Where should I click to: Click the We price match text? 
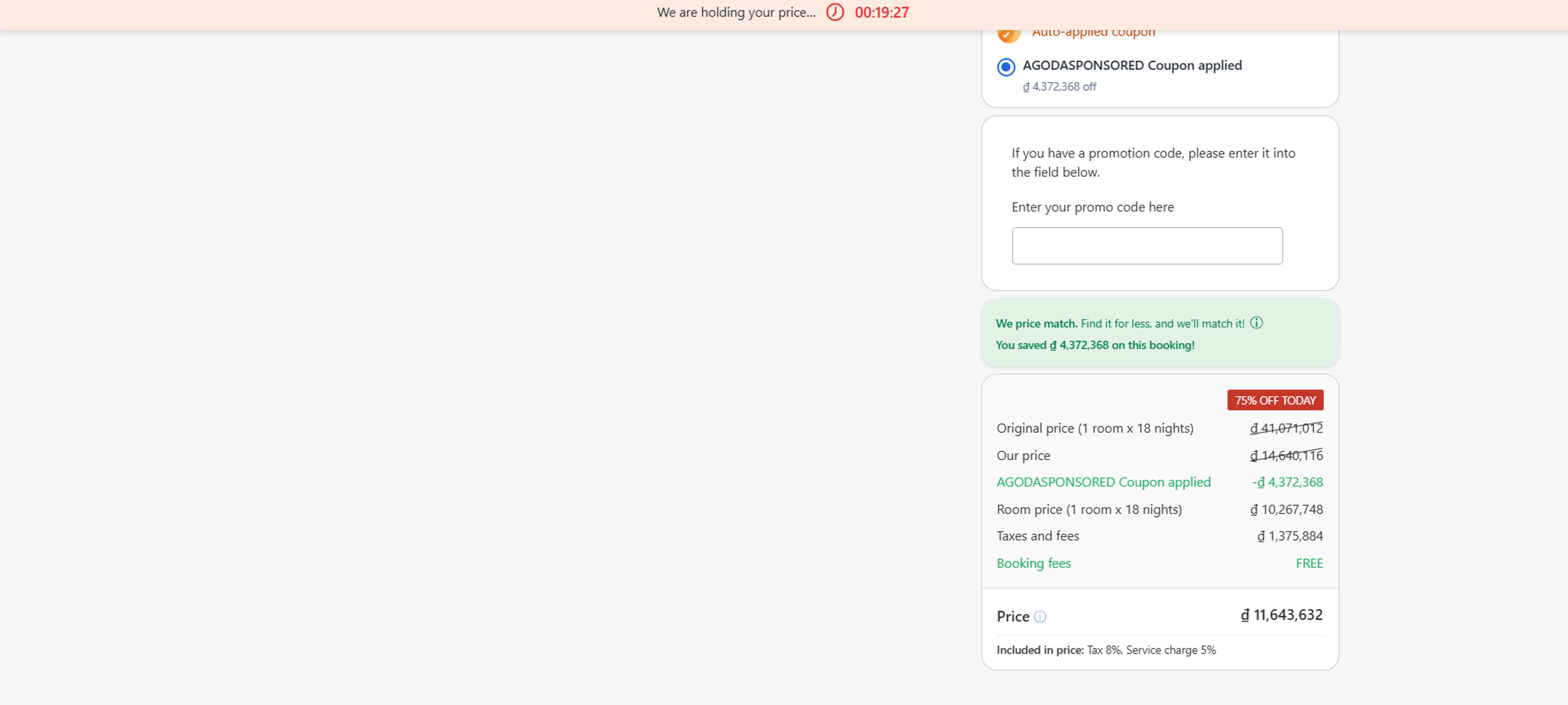[1036, 324]
